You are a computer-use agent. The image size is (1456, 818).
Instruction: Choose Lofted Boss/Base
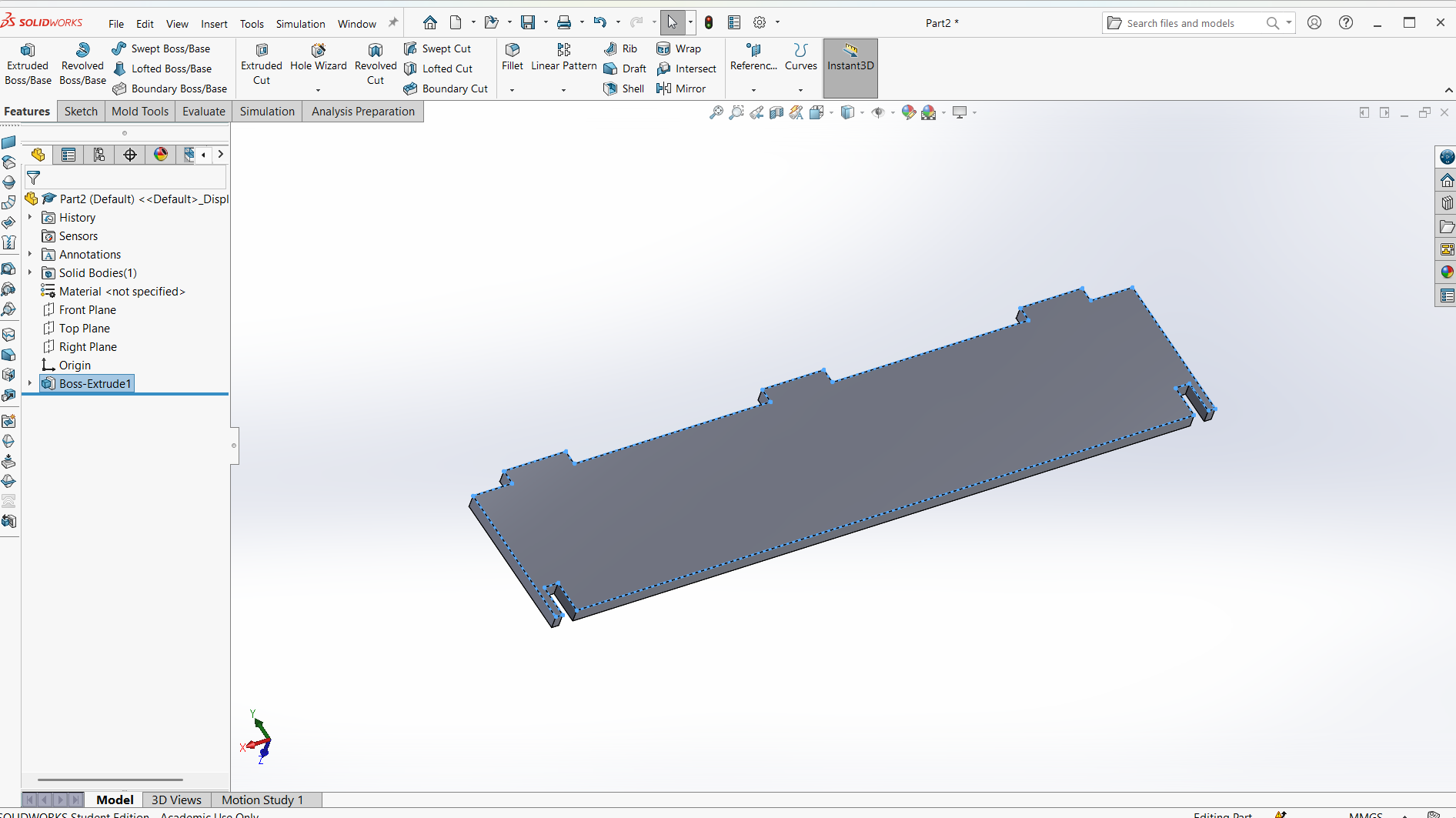pyautogui.click(x=162, y=68)
